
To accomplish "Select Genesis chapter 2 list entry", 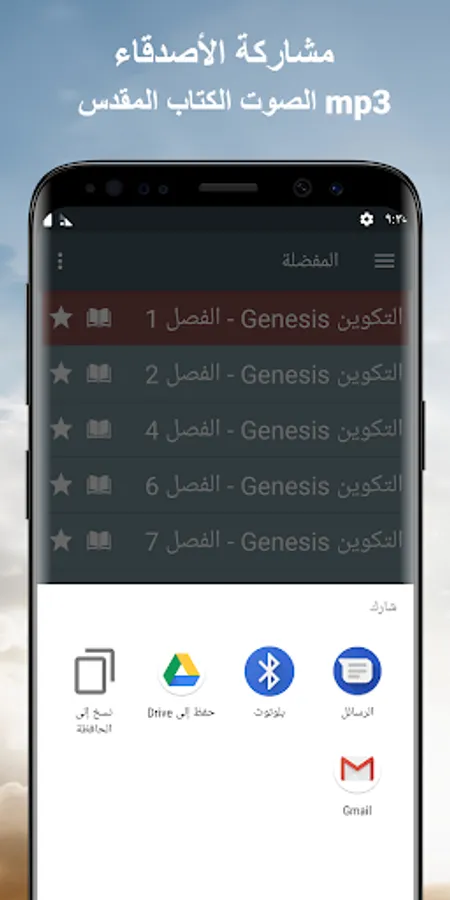I will click(226, 374).
